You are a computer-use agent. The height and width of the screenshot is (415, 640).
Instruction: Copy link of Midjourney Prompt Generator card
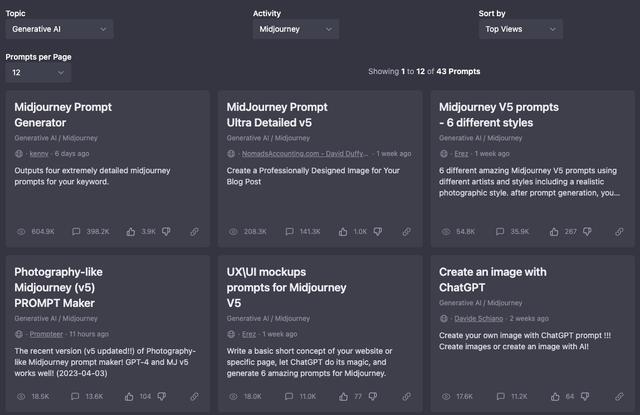195,232
